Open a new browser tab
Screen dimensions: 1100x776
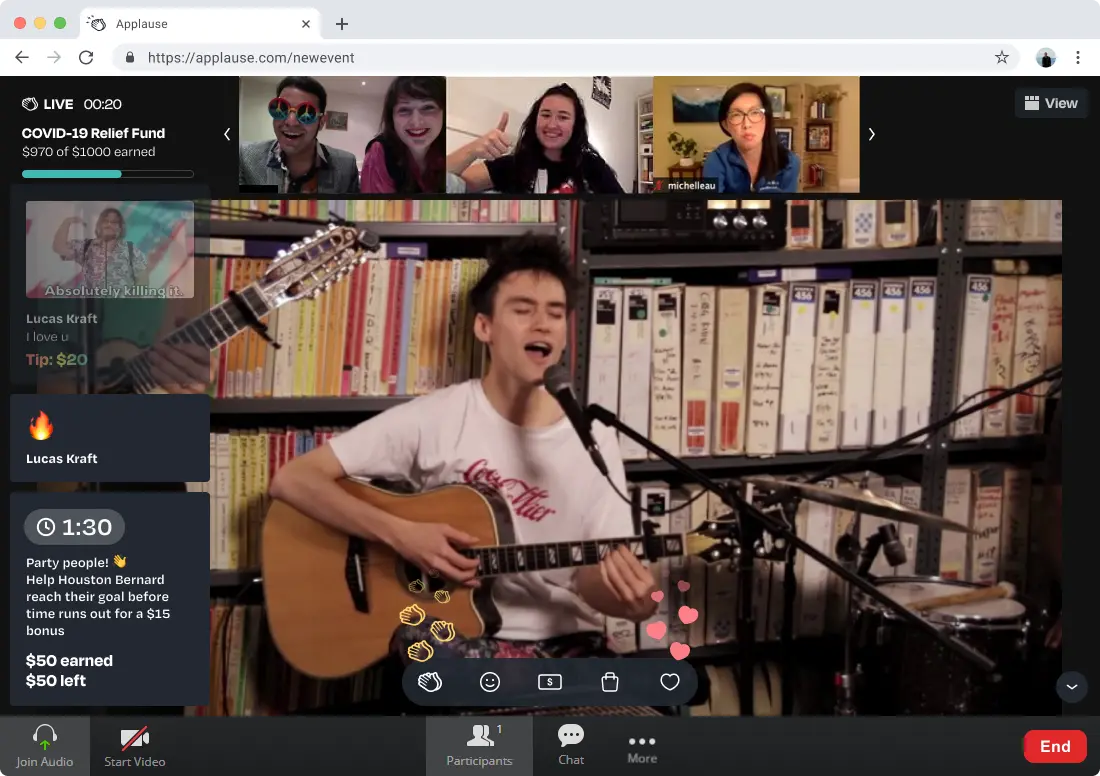point(342,24)
